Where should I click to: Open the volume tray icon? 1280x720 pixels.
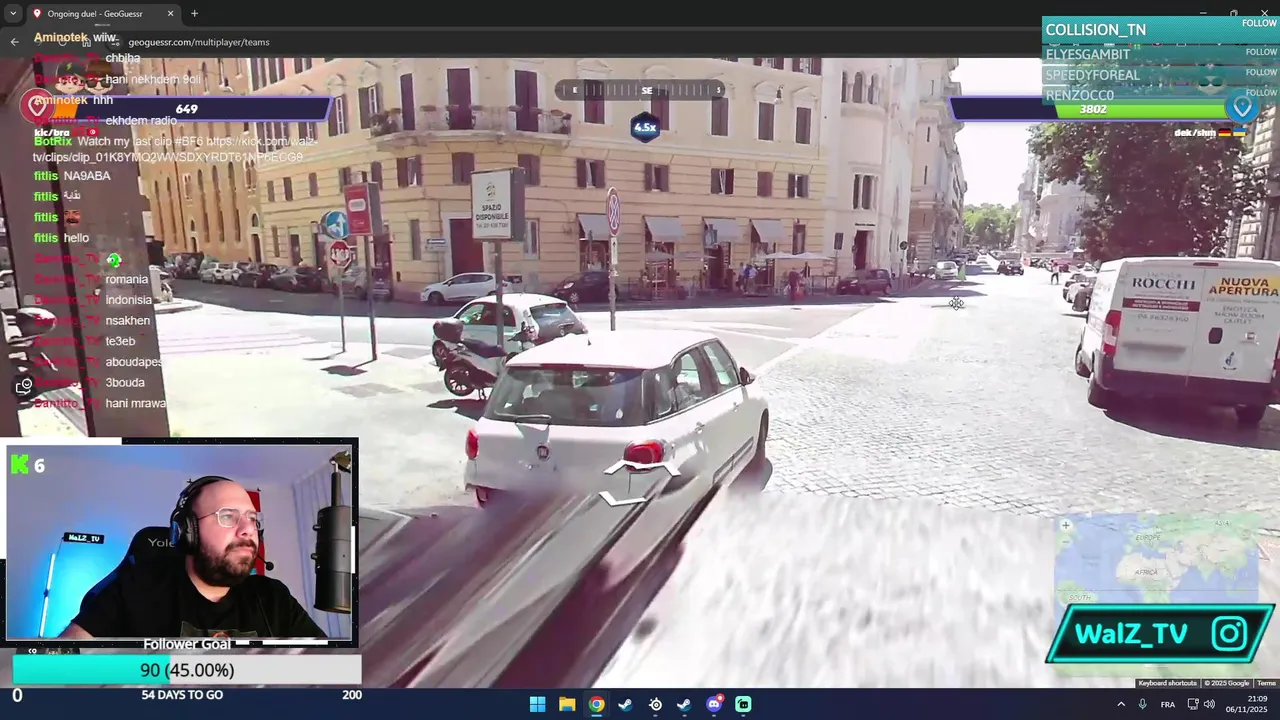[x=1209, y=704]
